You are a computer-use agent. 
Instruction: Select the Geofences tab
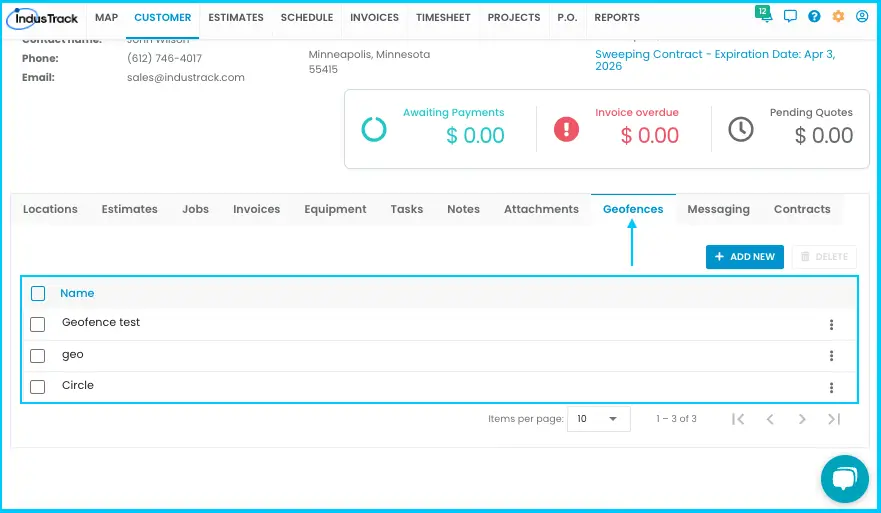click(633, 209)
